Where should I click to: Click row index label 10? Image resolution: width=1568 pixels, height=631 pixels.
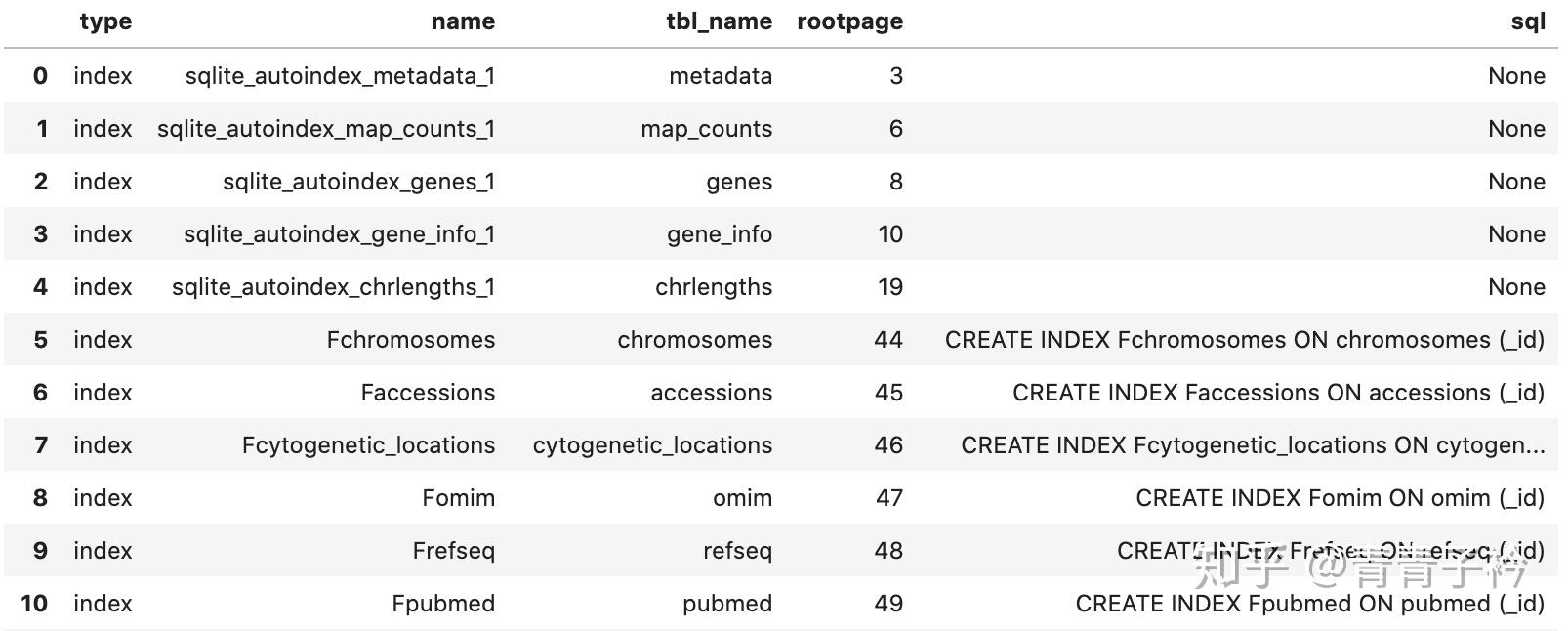(x=34, y=604)
